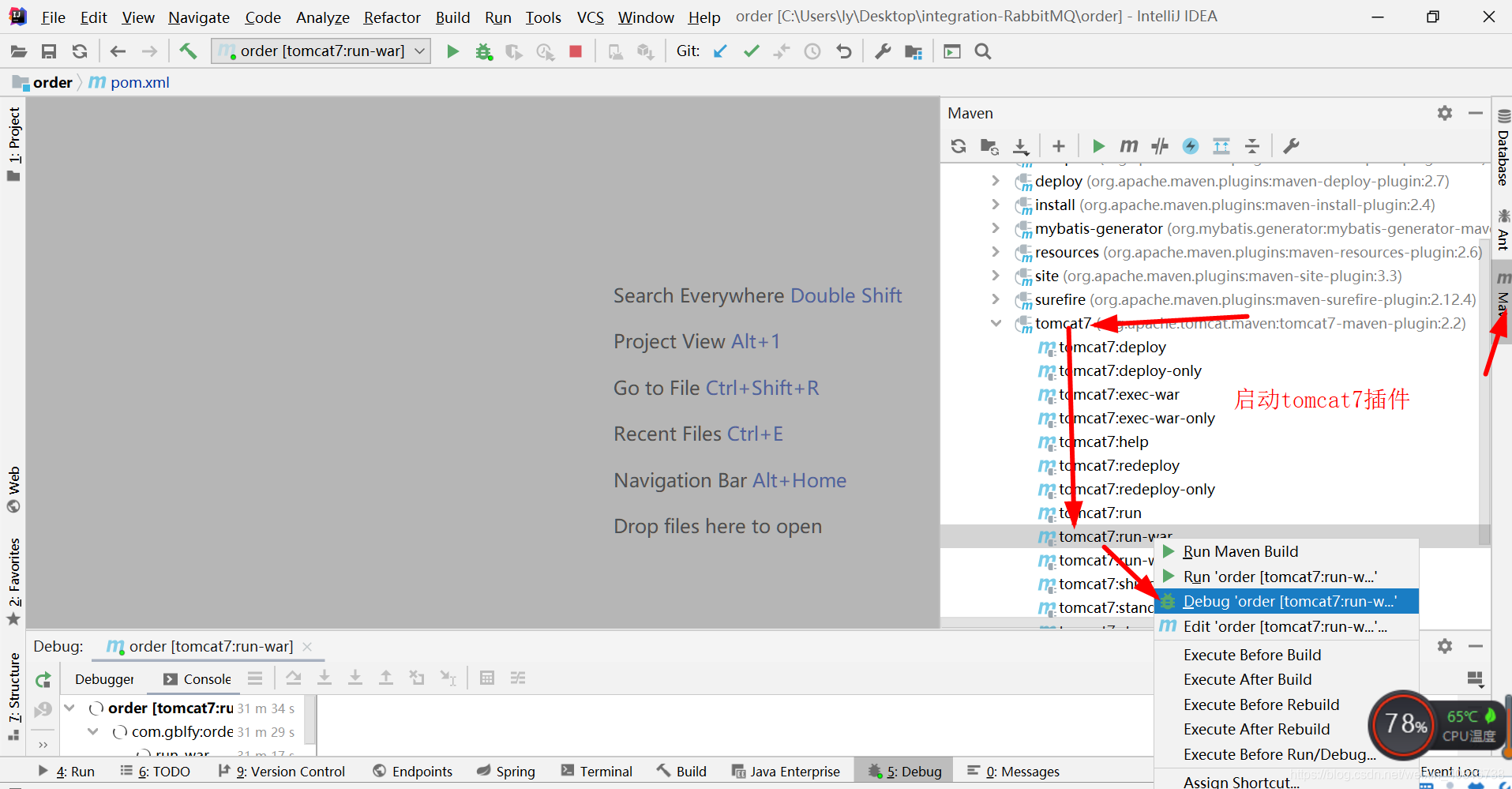Open the Version Control tool window
The height and width of the screenshot is (789, 1512).
point(281,772)
